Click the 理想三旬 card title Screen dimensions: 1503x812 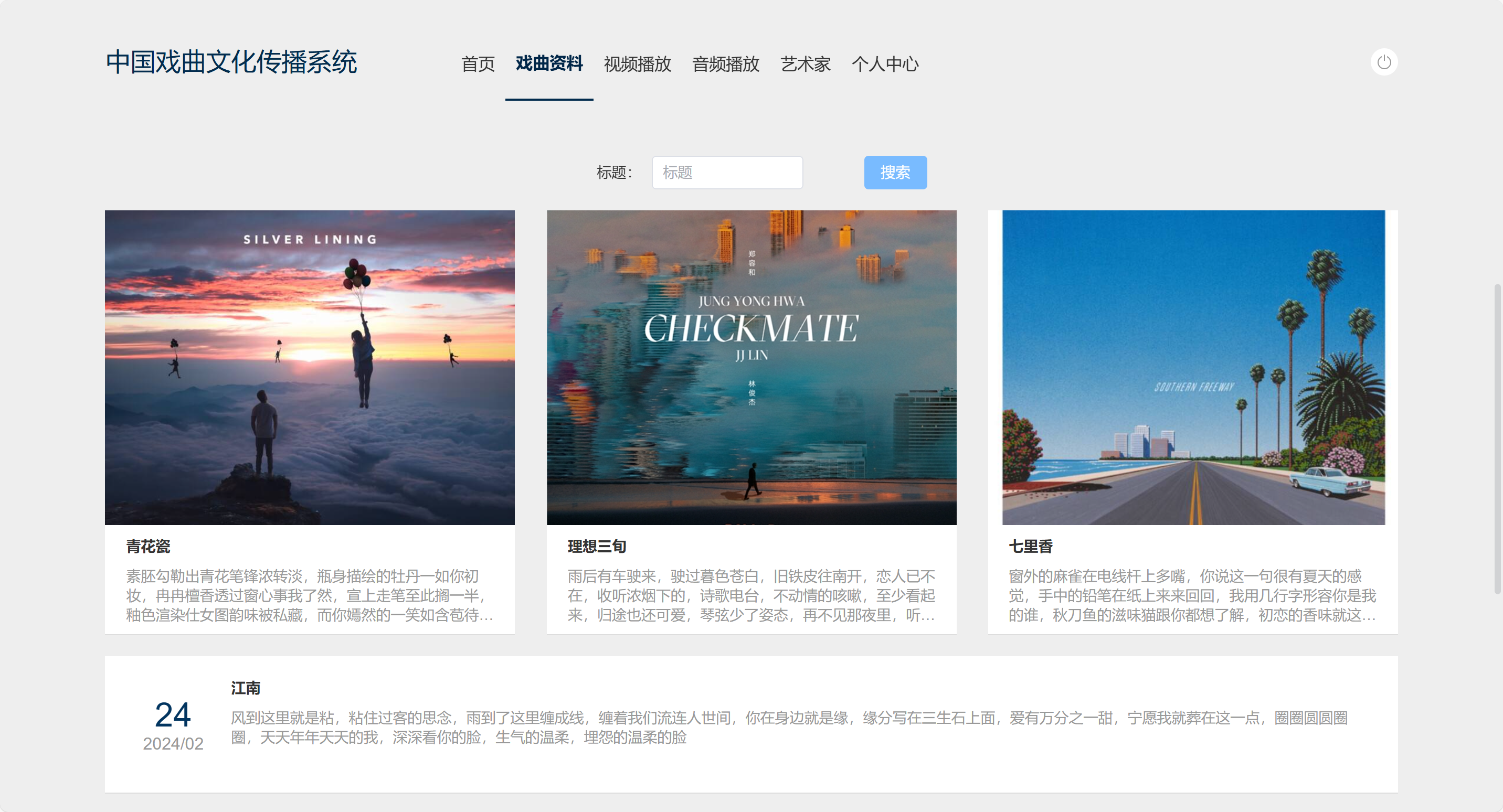596,547
